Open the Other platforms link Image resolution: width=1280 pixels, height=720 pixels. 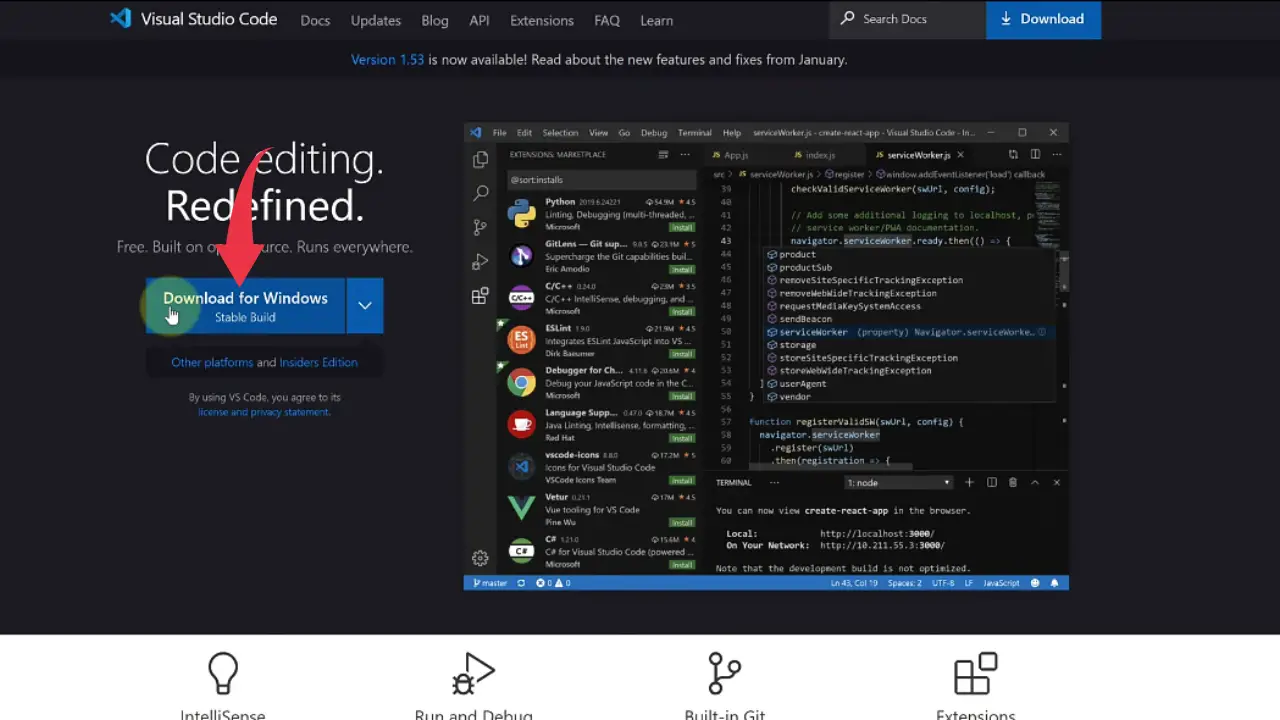click(212, 362)
